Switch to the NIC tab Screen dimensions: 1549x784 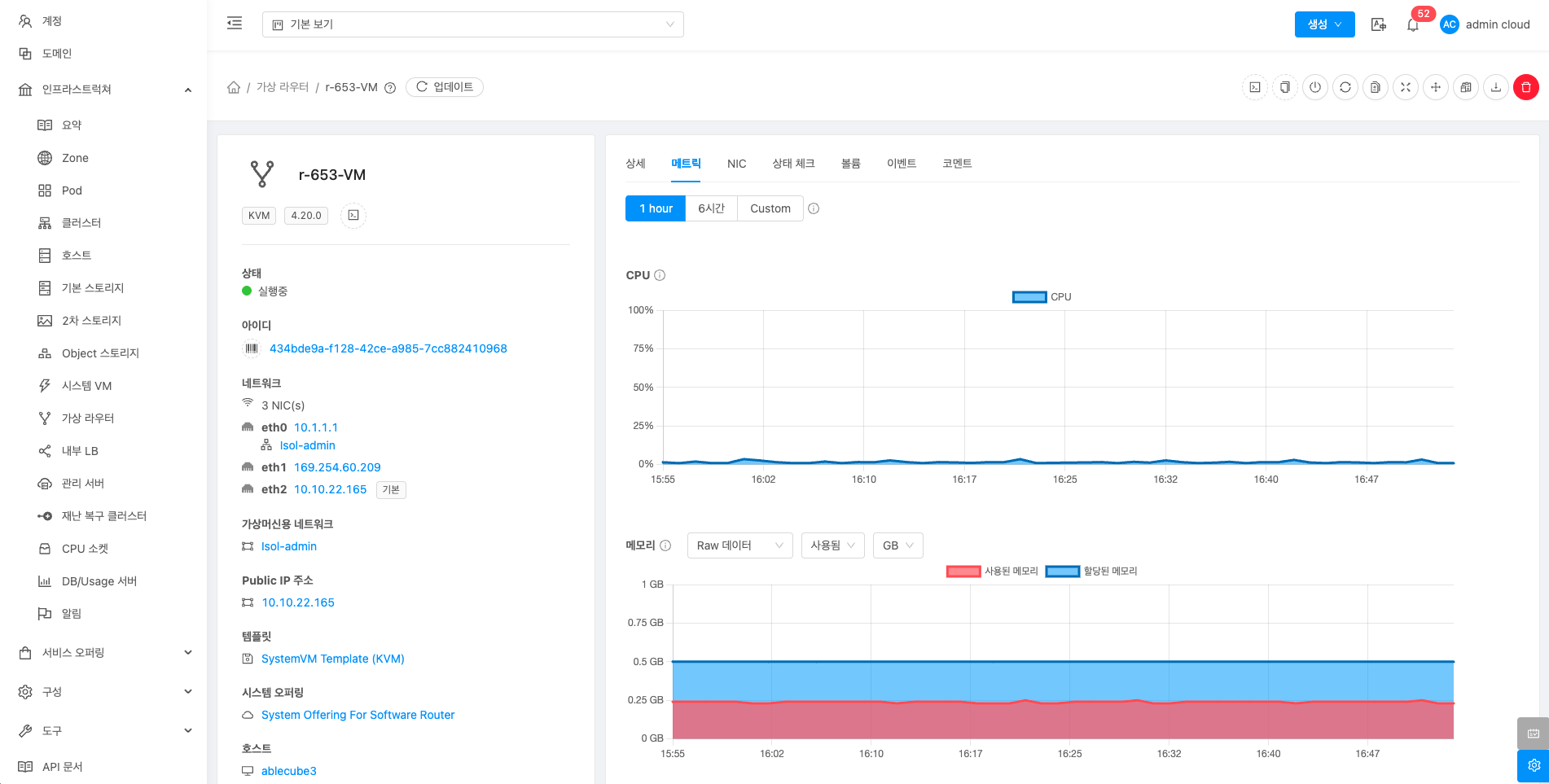(x=736, y=164)
